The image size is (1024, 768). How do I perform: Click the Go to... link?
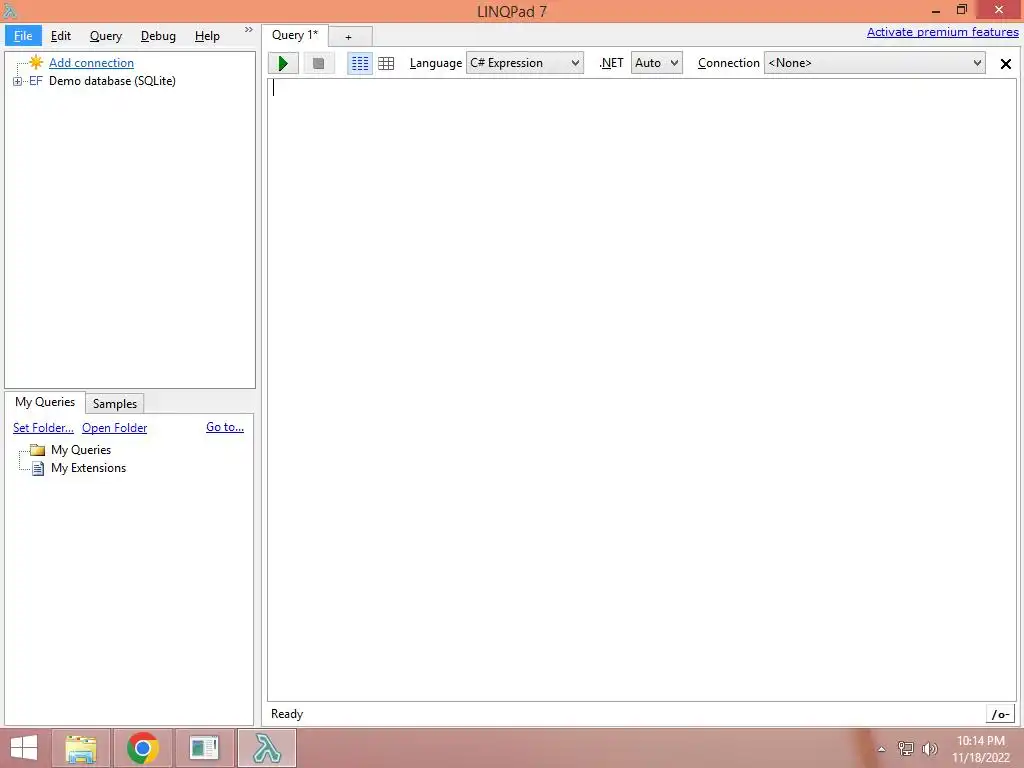tap(225, 427)
